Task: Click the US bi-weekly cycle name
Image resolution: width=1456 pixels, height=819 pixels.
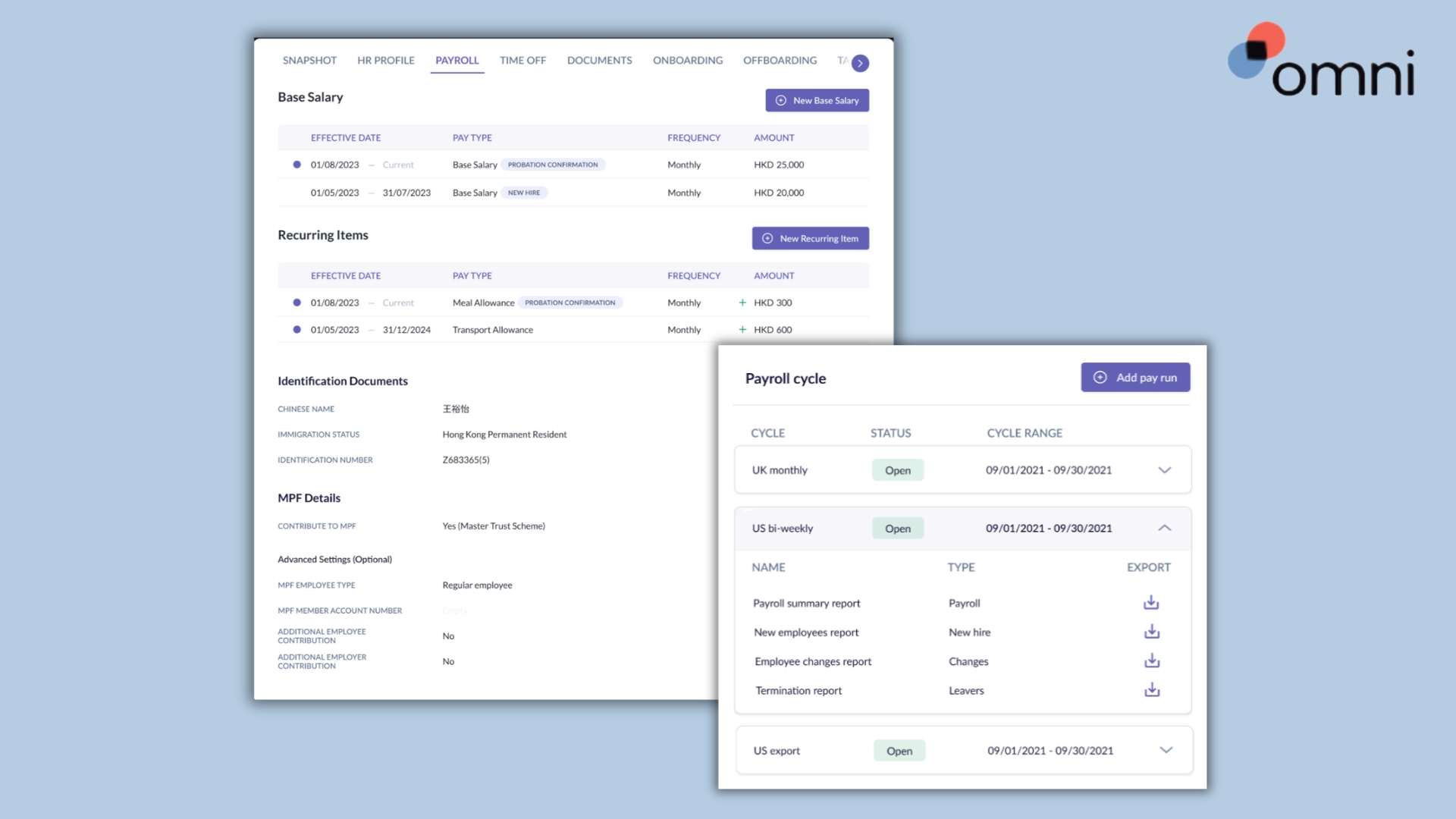Action: tap(783, 529)
